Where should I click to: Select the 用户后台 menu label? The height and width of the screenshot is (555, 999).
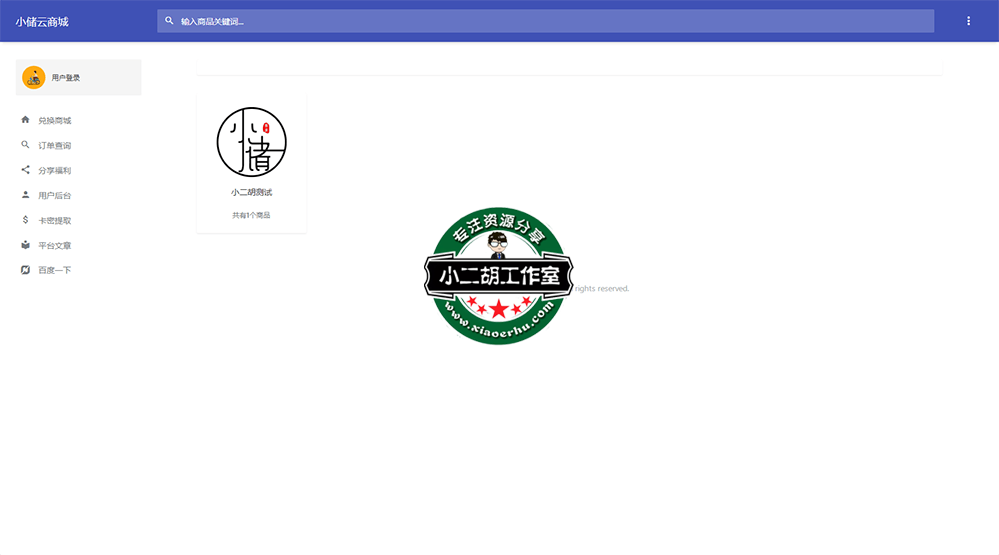[x=55, y=196]
